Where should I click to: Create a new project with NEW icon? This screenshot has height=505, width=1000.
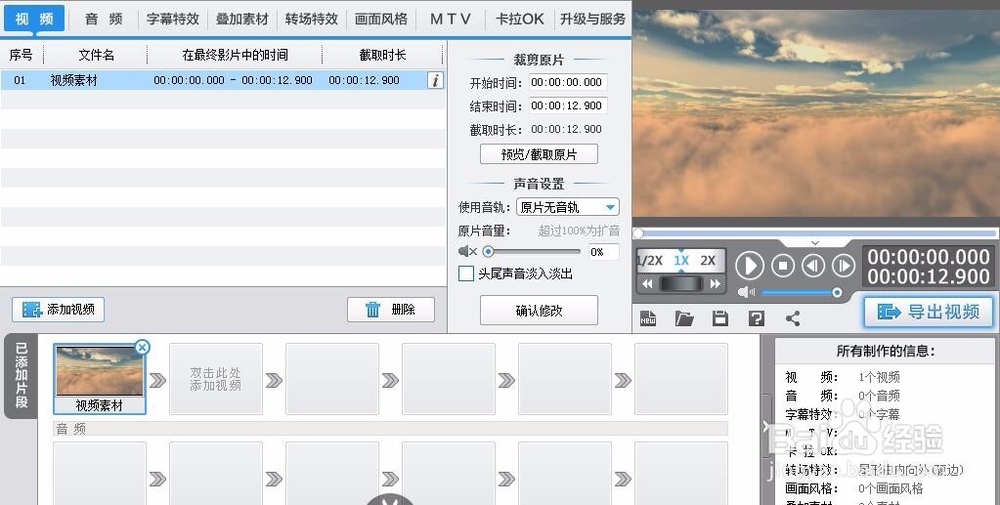(x=648, y=318)
